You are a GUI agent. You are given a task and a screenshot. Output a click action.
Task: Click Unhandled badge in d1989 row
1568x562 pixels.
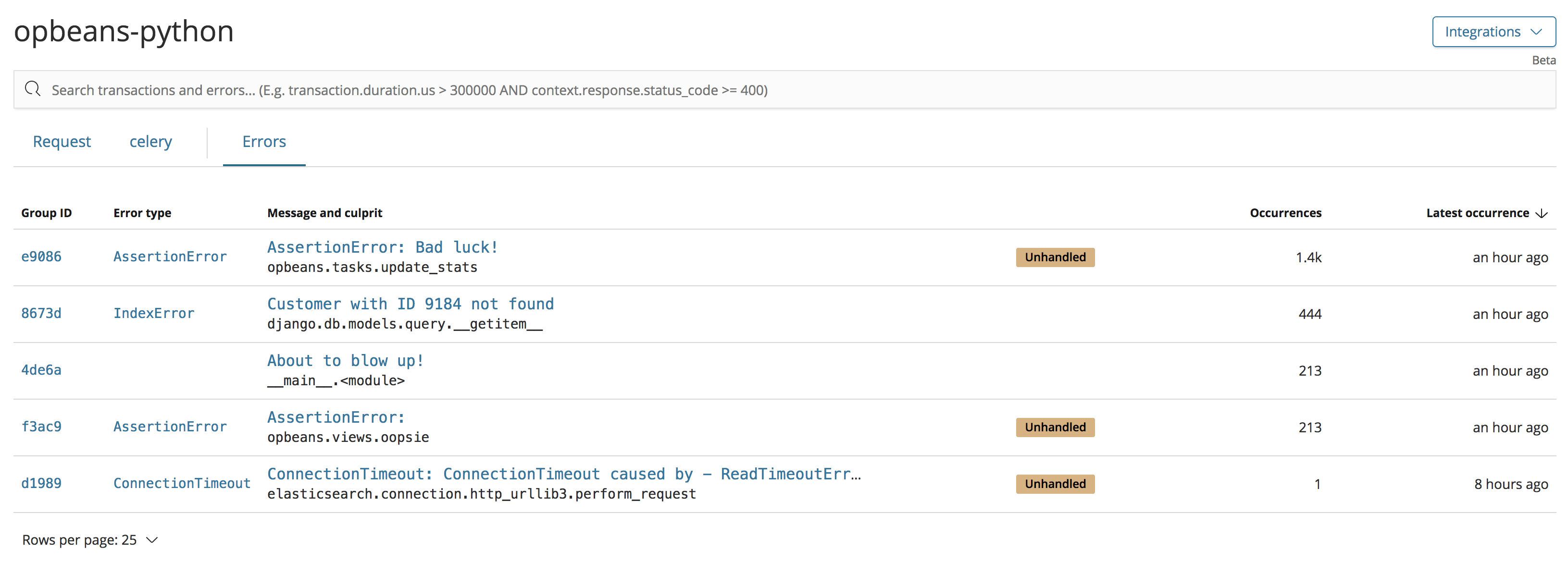(x=1055, y=484)
